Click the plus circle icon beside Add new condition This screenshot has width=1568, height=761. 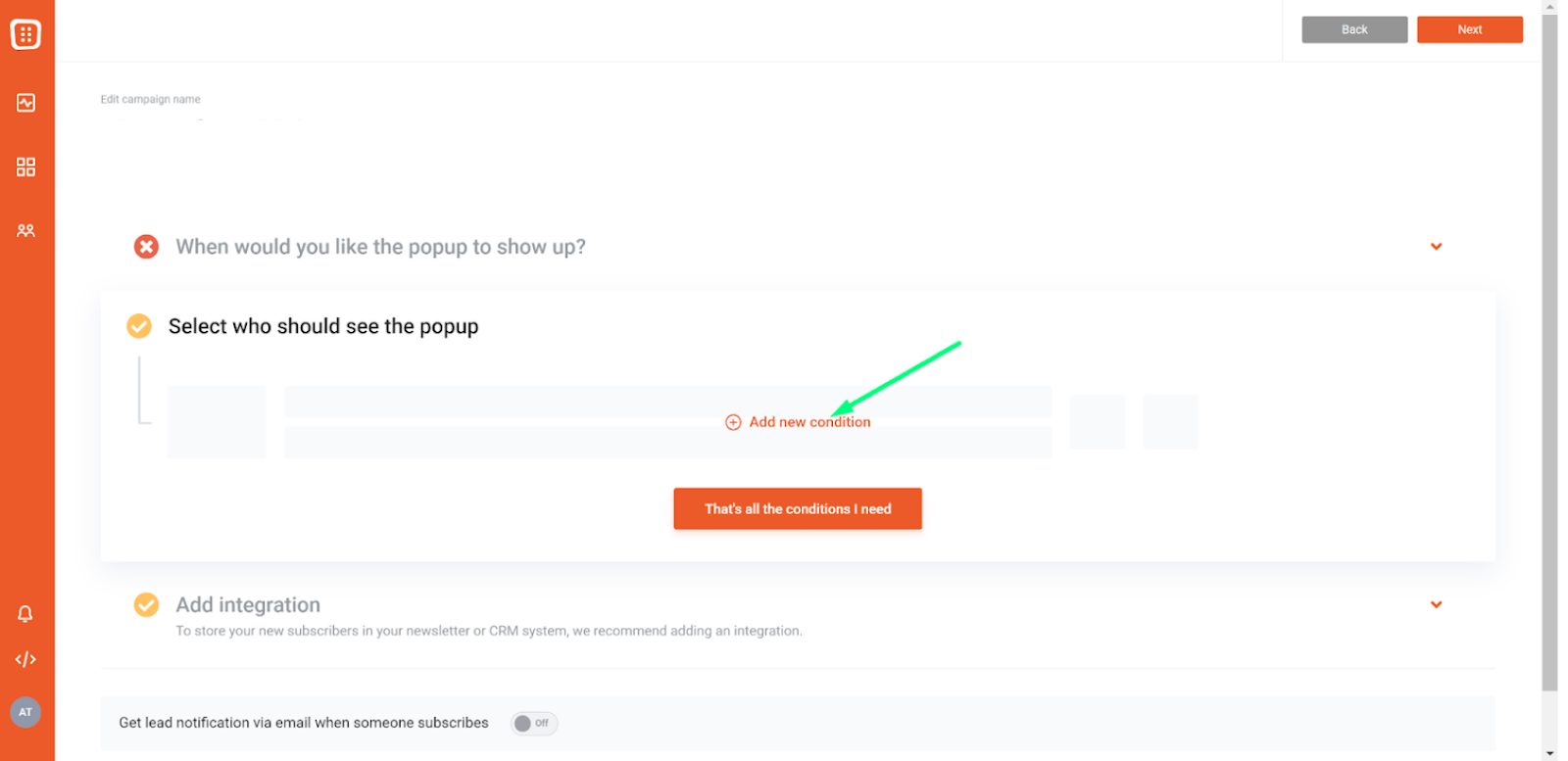(733, 422)
